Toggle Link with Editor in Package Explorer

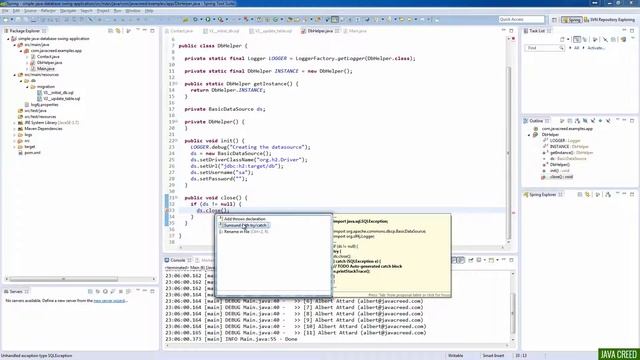pyautogui.click(x=118, y=31)
